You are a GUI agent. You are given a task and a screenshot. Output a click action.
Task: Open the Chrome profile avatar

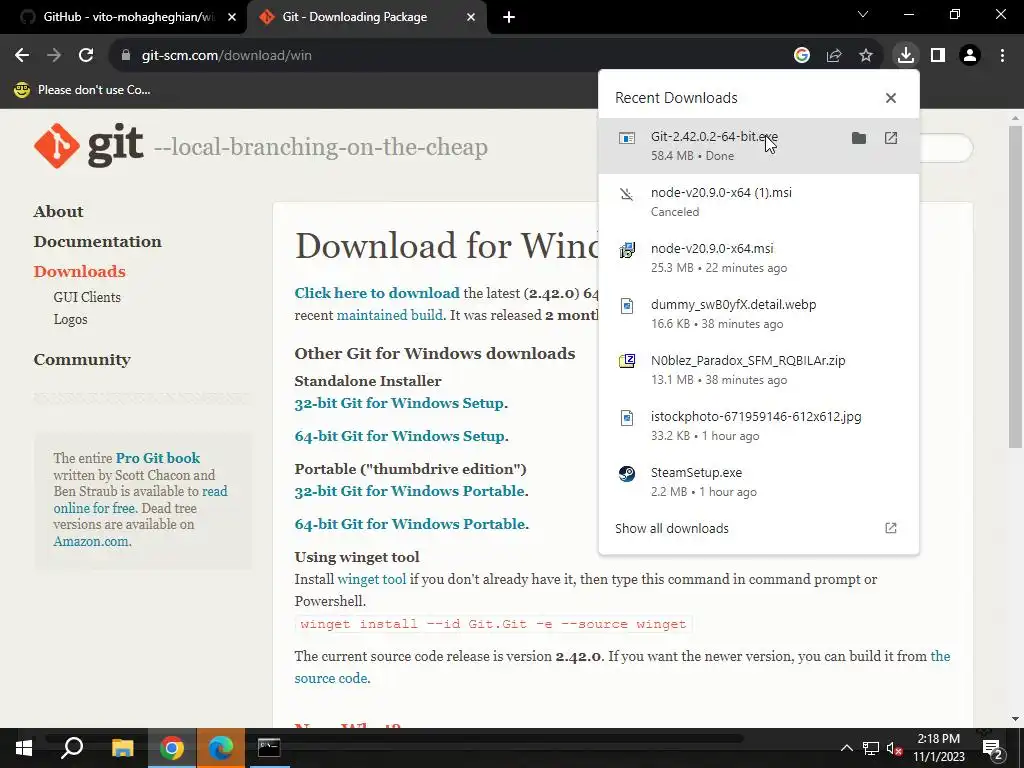(970, 56)
